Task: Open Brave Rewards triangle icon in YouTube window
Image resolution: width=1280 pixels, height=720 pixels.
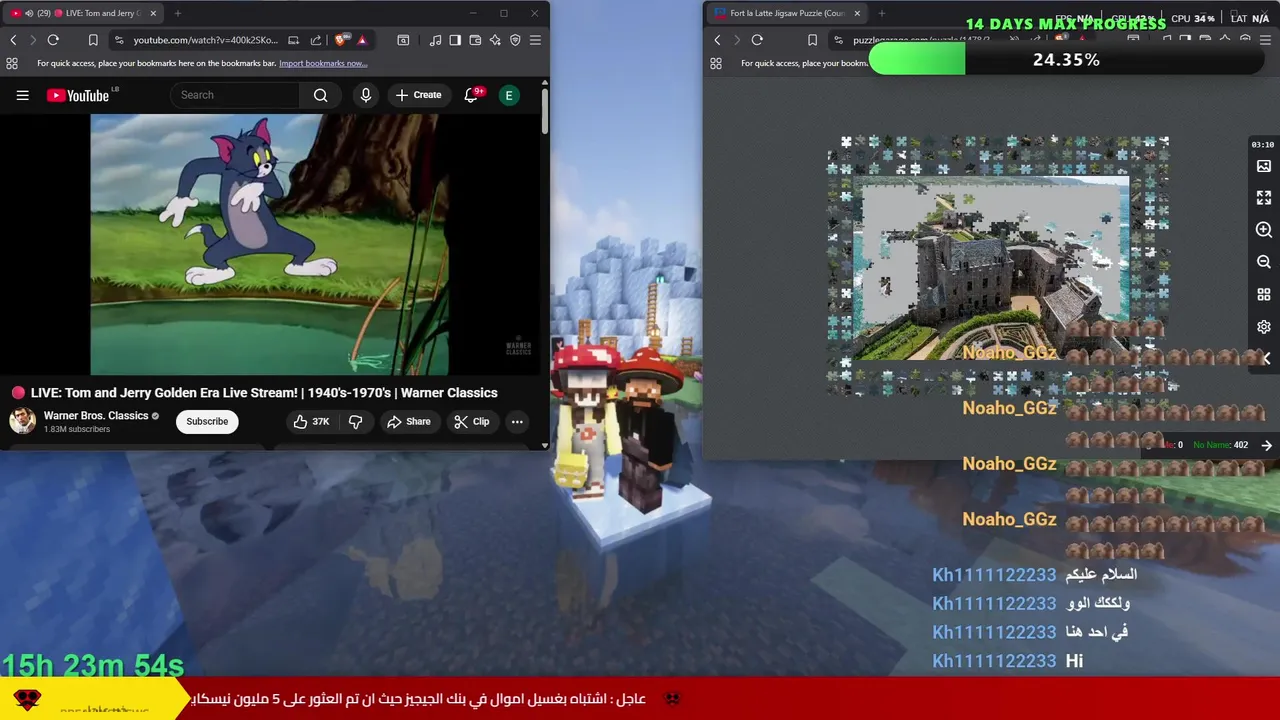Action: click(362, 40)
